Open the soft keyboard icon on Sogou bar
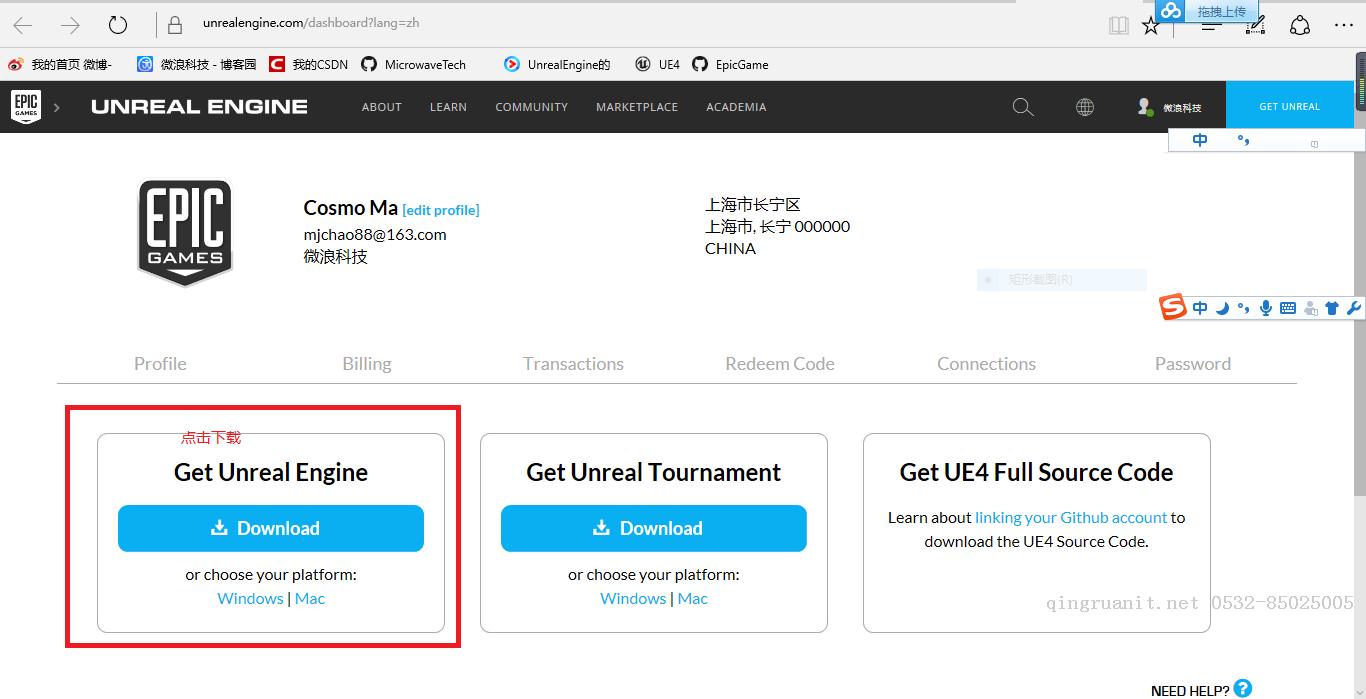Image resolution: width=1366 pixels, height=699 pixels. [1288, 308]
